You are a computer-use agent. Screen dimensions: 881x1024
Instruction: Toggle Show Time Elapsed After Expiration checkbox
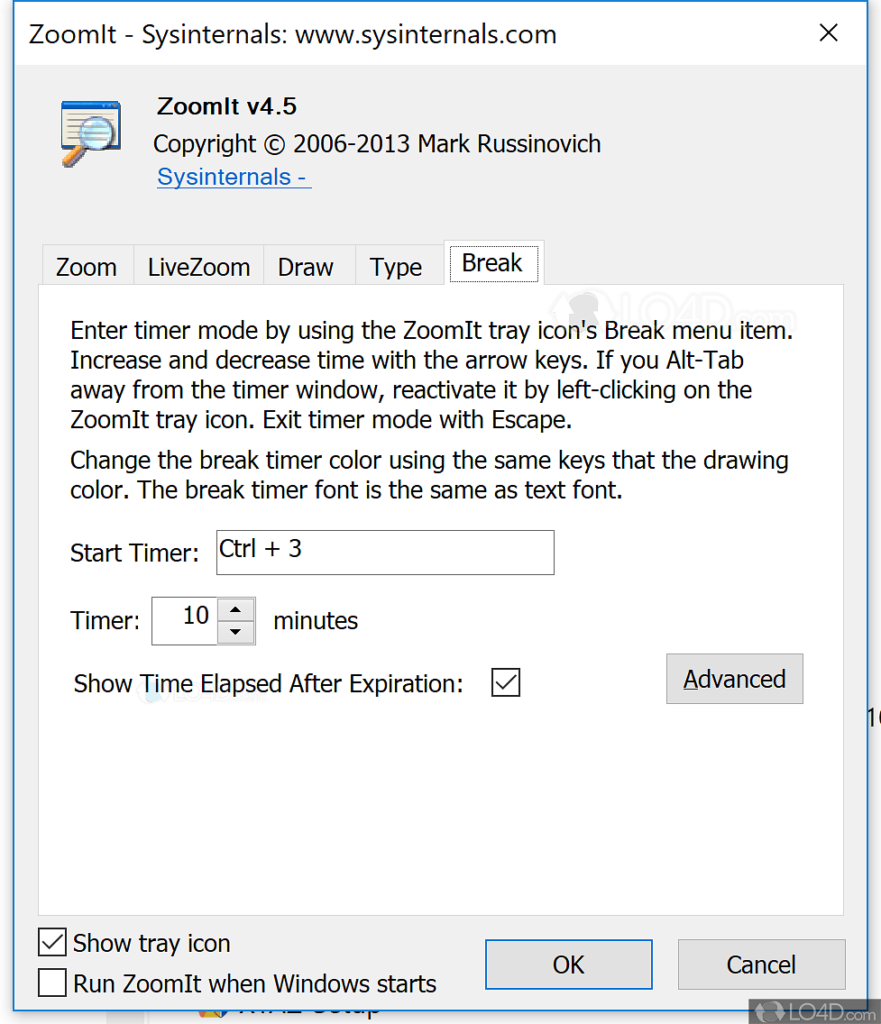point(506,683)
